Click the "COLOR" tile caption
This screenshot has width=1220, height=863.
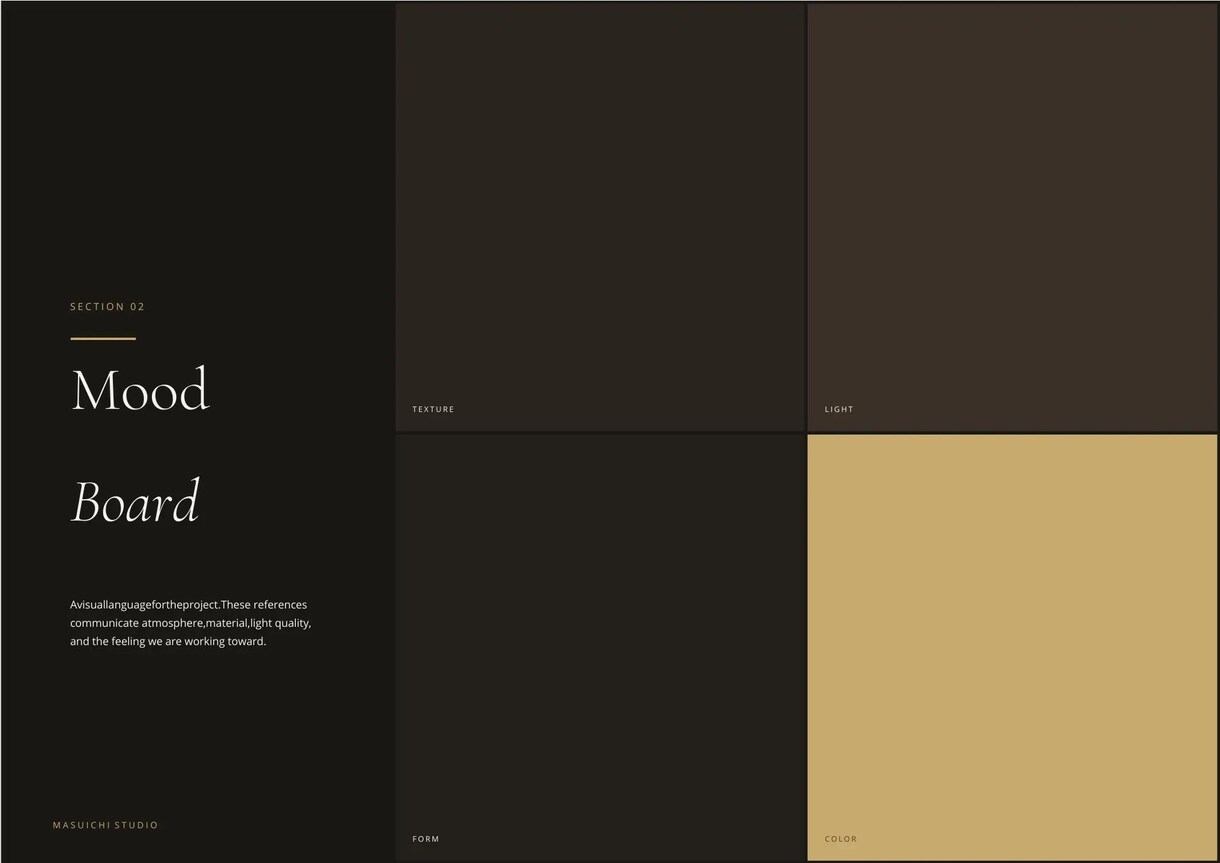[x=841, y=839]
